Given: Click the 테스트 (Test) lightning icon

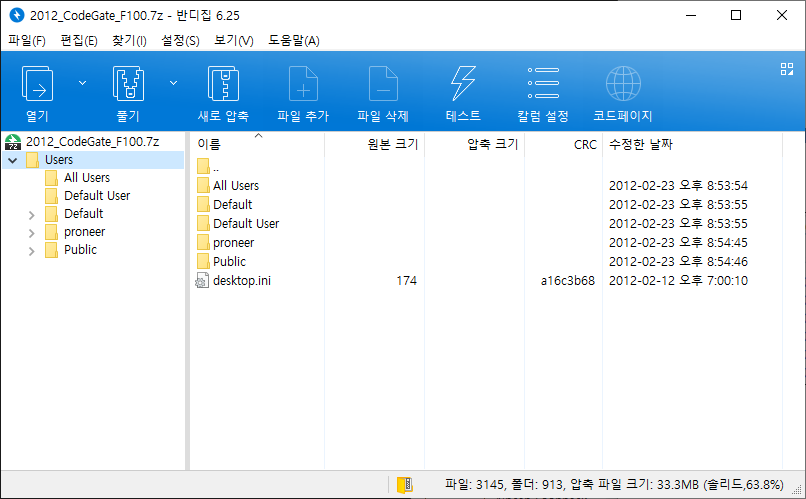Looking at the screenshot, I should (463, 84).
